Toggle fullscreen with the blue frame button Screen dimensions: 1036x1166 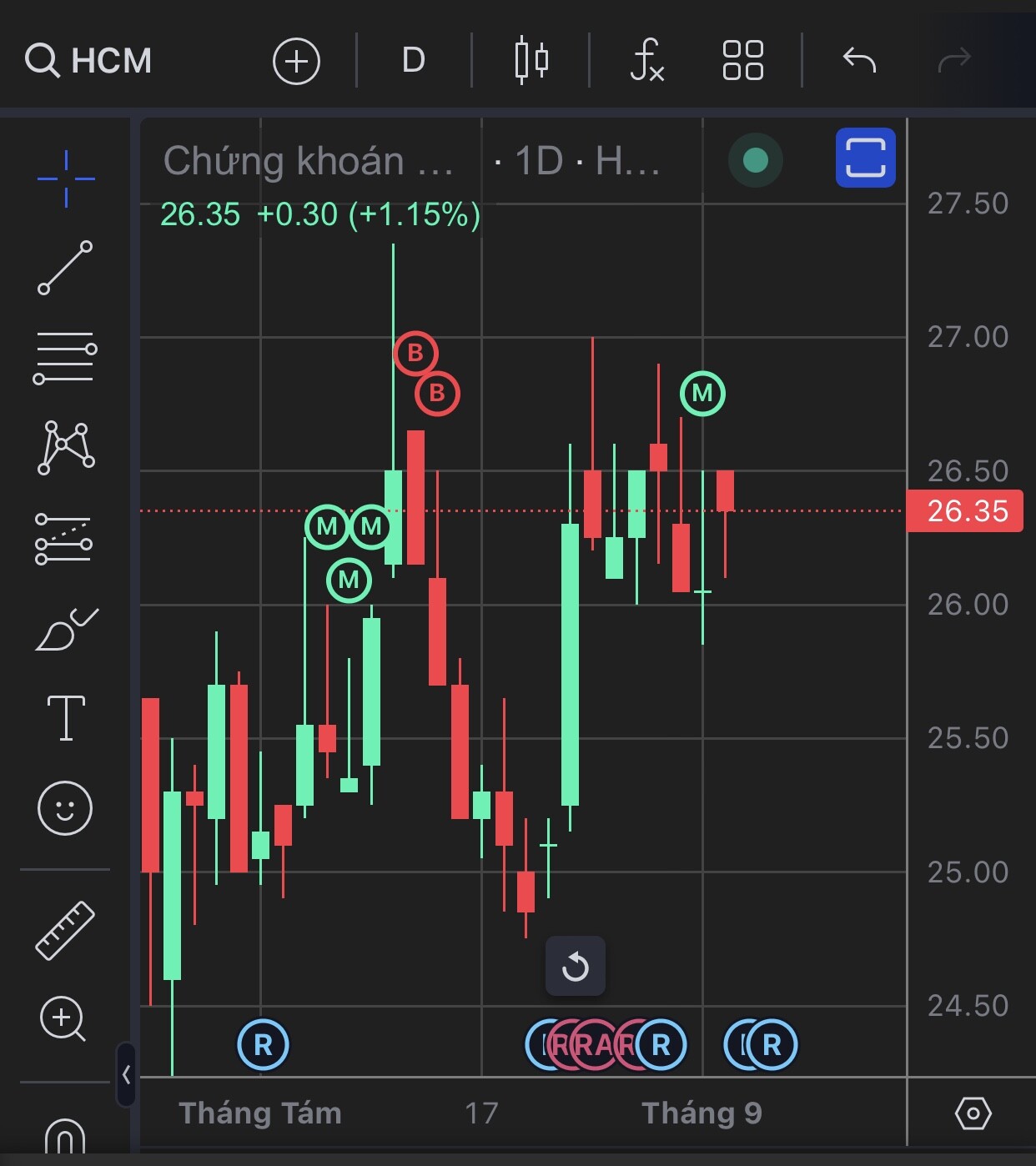866,158
